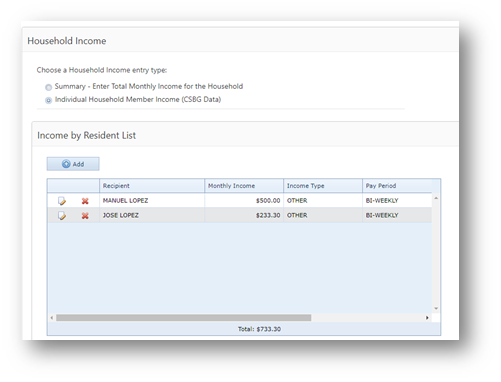Viewport: 501px width, 382px height.
Task: Click BI-WEEKLY pay period for MANUEL LOPEZ
Action: coord(382,200)
